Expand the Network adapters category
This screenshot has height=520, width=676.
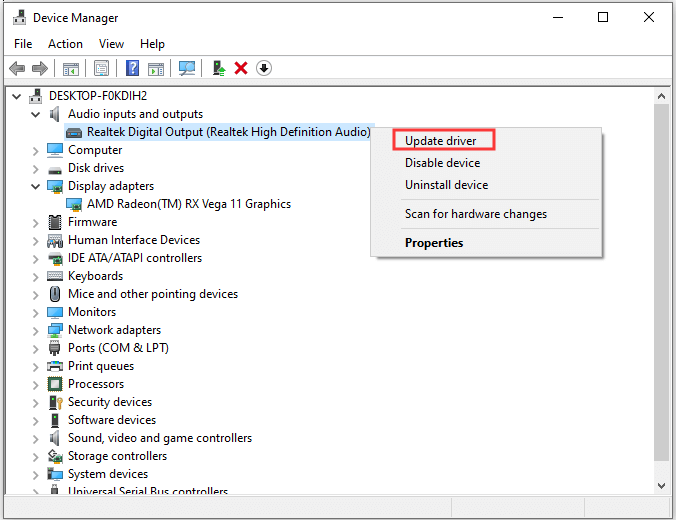(37, 330)
